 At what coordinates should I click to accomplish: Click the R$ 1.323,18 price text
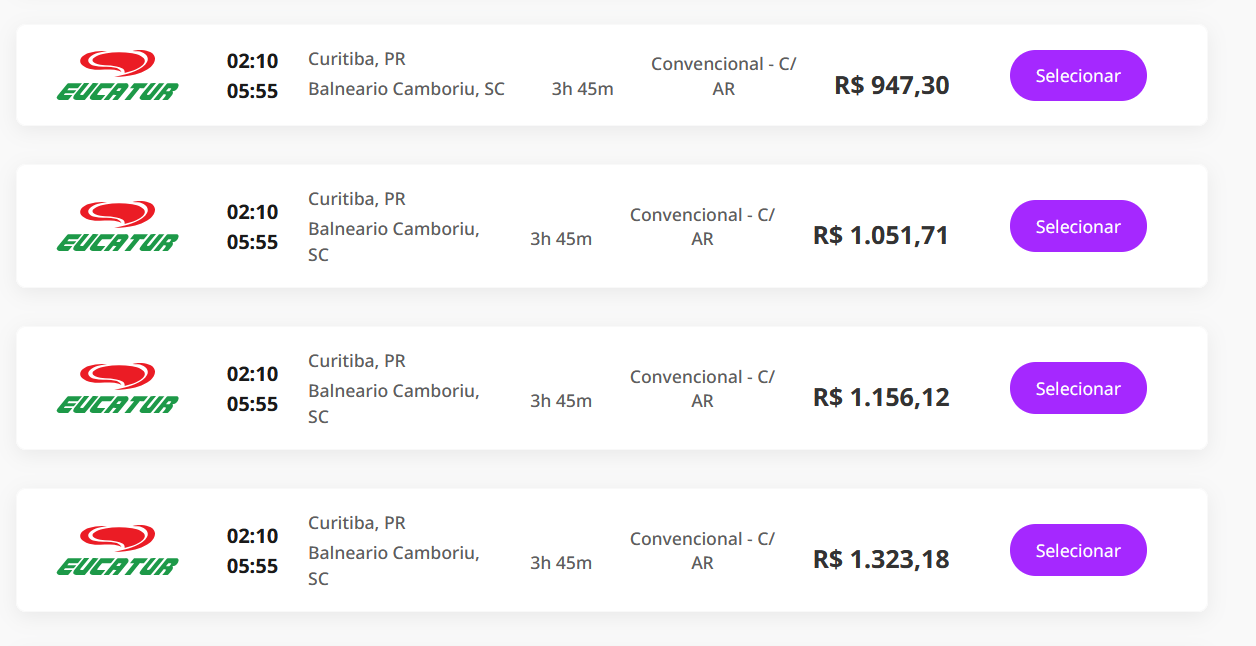click(x=880, y=560)
